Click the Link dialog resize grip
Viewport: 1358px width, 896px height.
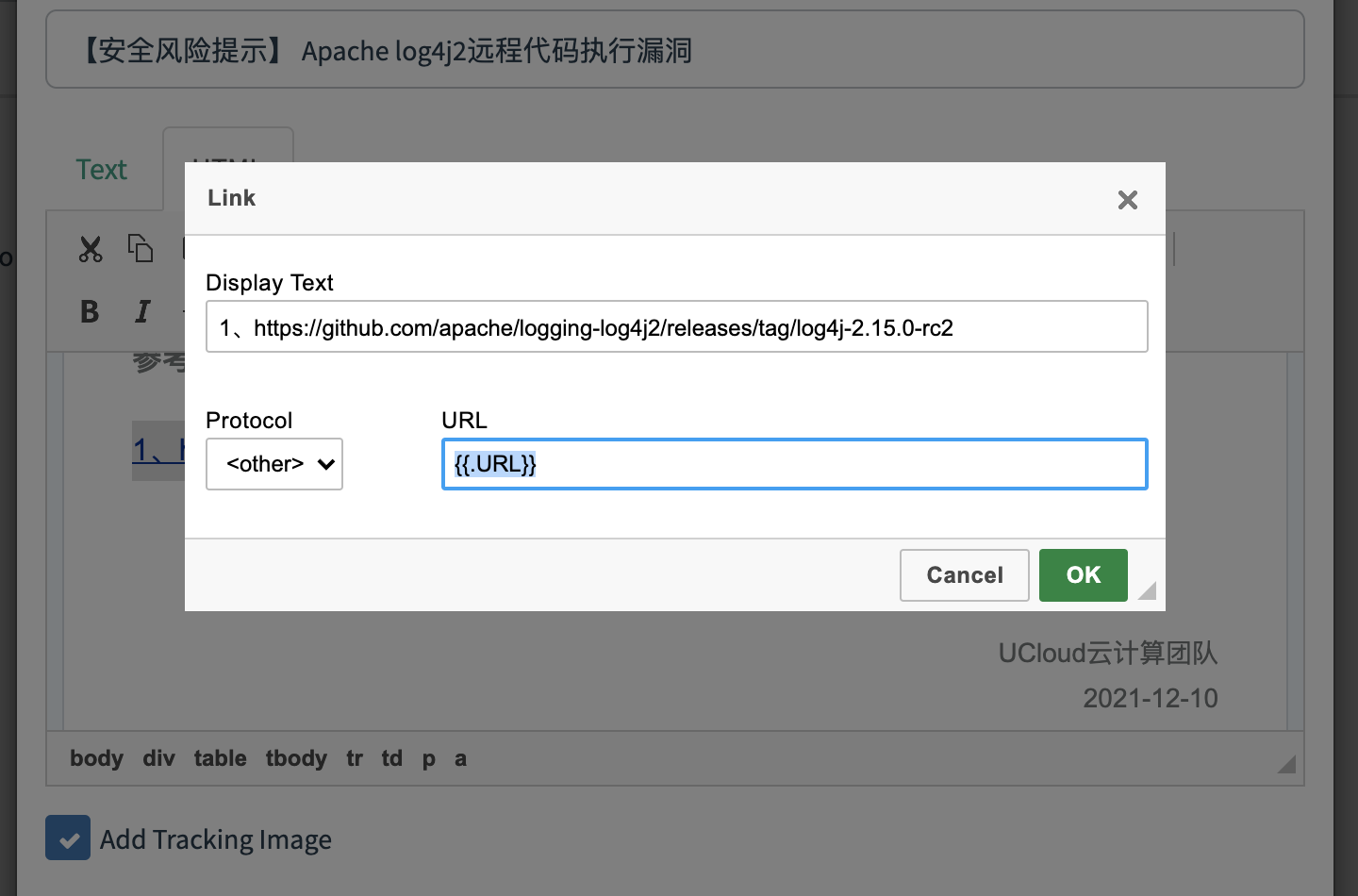(x=1148, y=590)
